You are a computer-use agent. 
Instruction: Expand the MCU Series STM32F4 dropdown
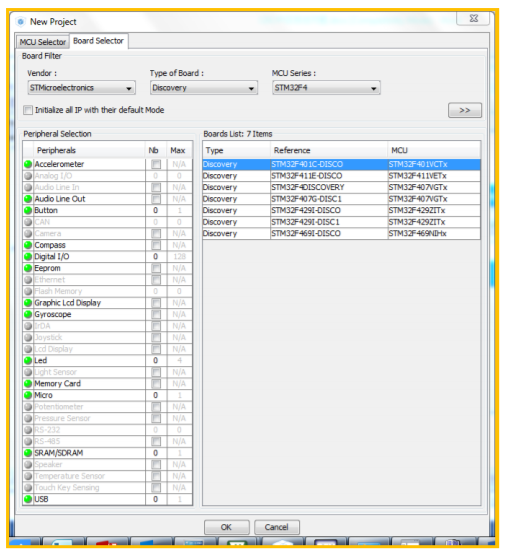click(x=326, y=88)
